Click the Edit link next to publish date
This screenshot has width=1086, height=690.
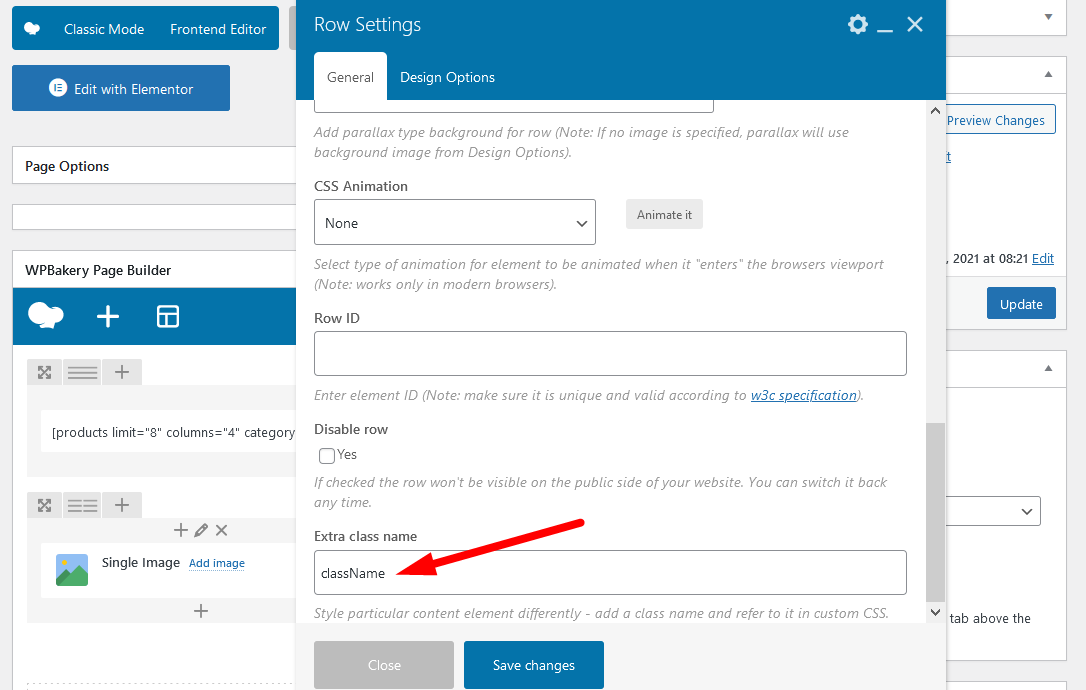[1042, 258]
